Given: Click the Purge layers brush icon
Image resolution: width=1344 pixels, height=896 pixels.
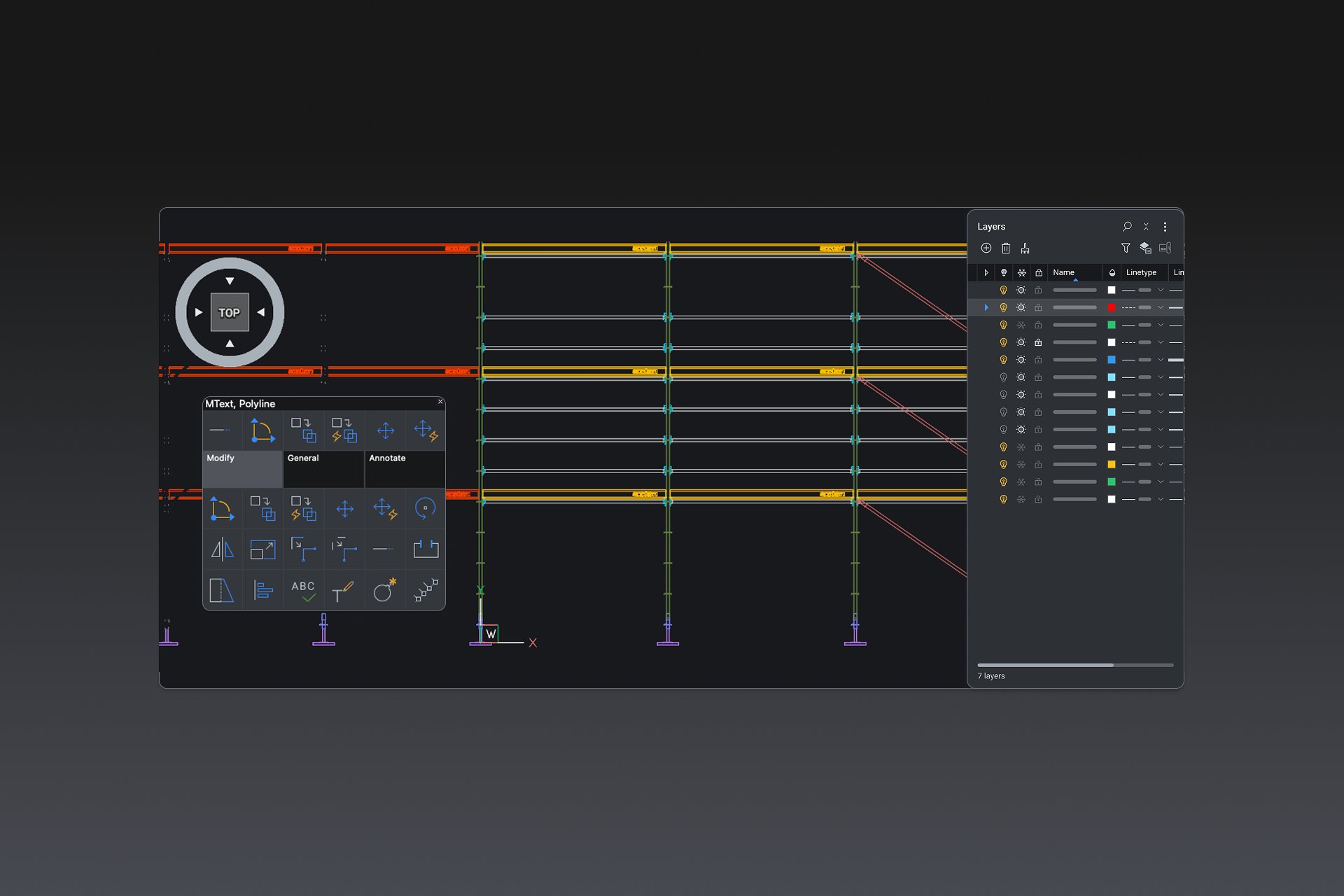Looking at the screenshot, I should (x=1025, y=248).
